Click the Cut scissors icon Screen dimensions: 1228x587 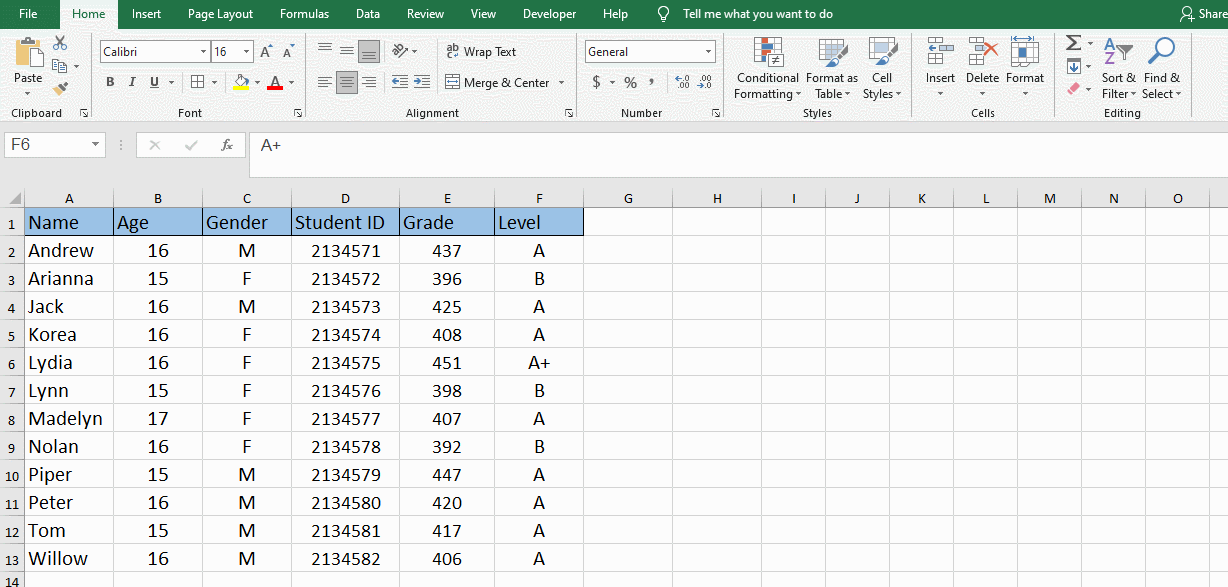click(x=60, y=44)
